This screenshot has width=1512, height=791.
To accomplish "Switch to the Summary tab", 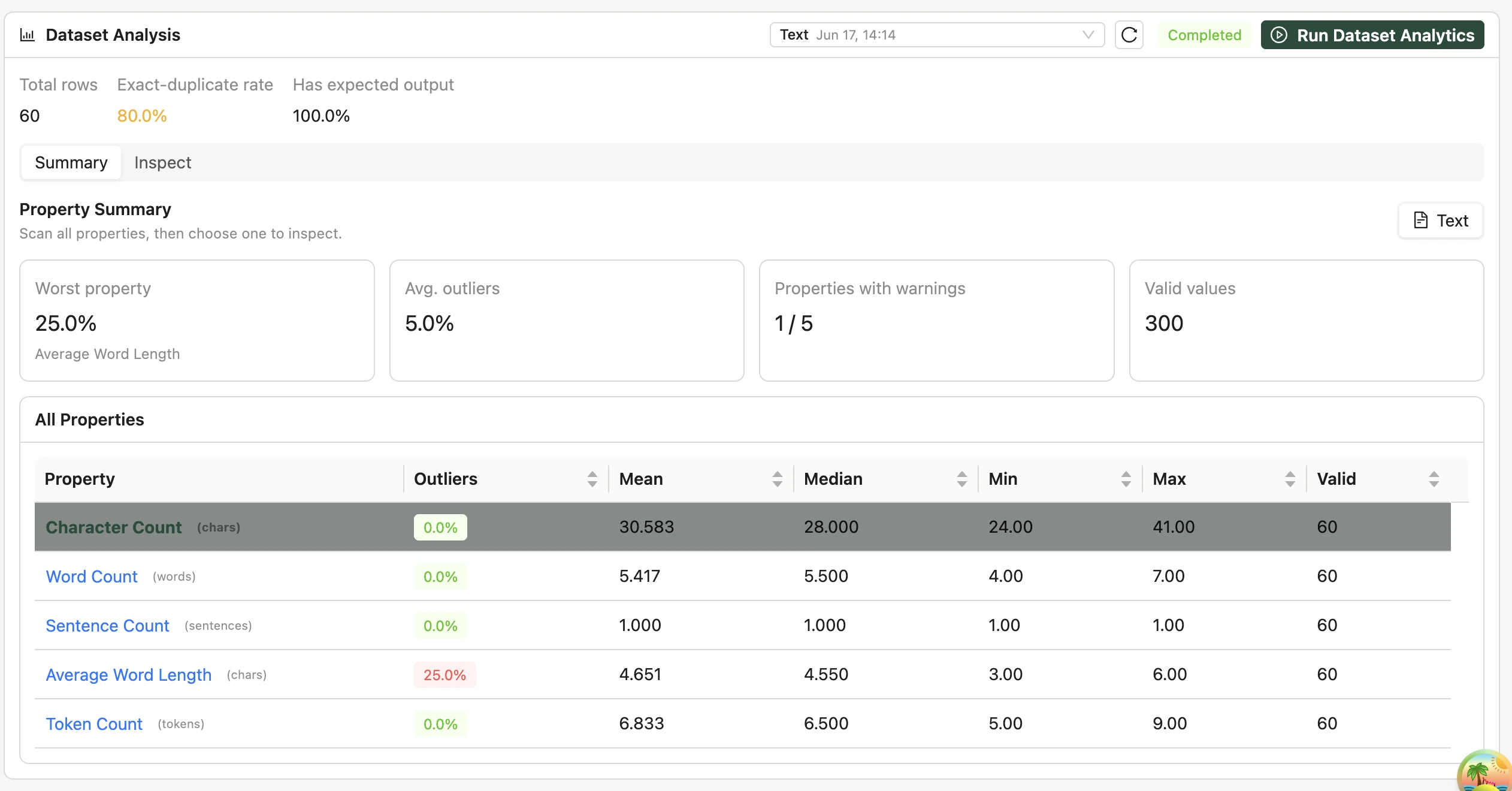I will coord(71,162).
